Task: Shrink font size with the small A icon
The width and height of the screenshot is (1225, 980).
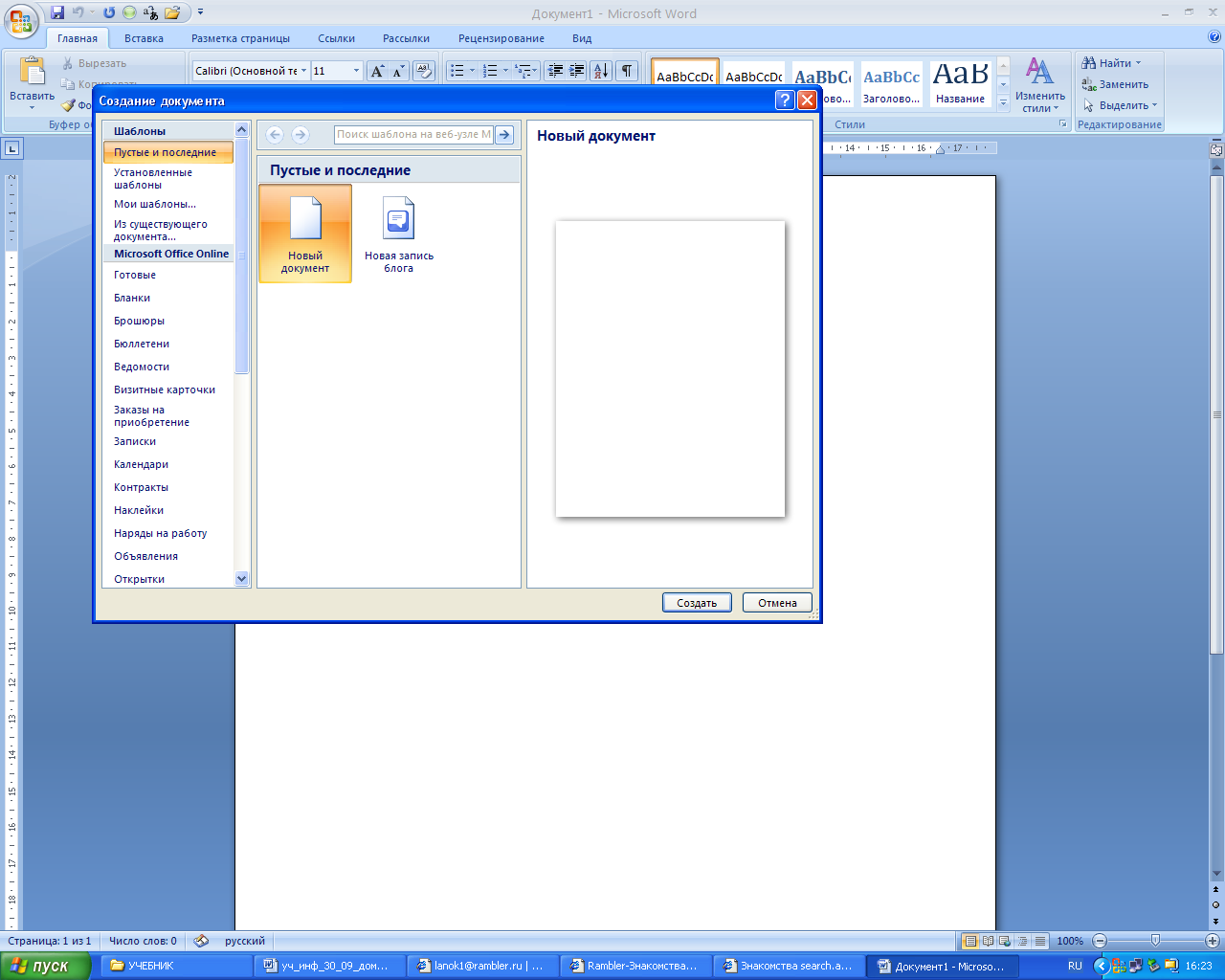Action: click(x=398, y=71)
